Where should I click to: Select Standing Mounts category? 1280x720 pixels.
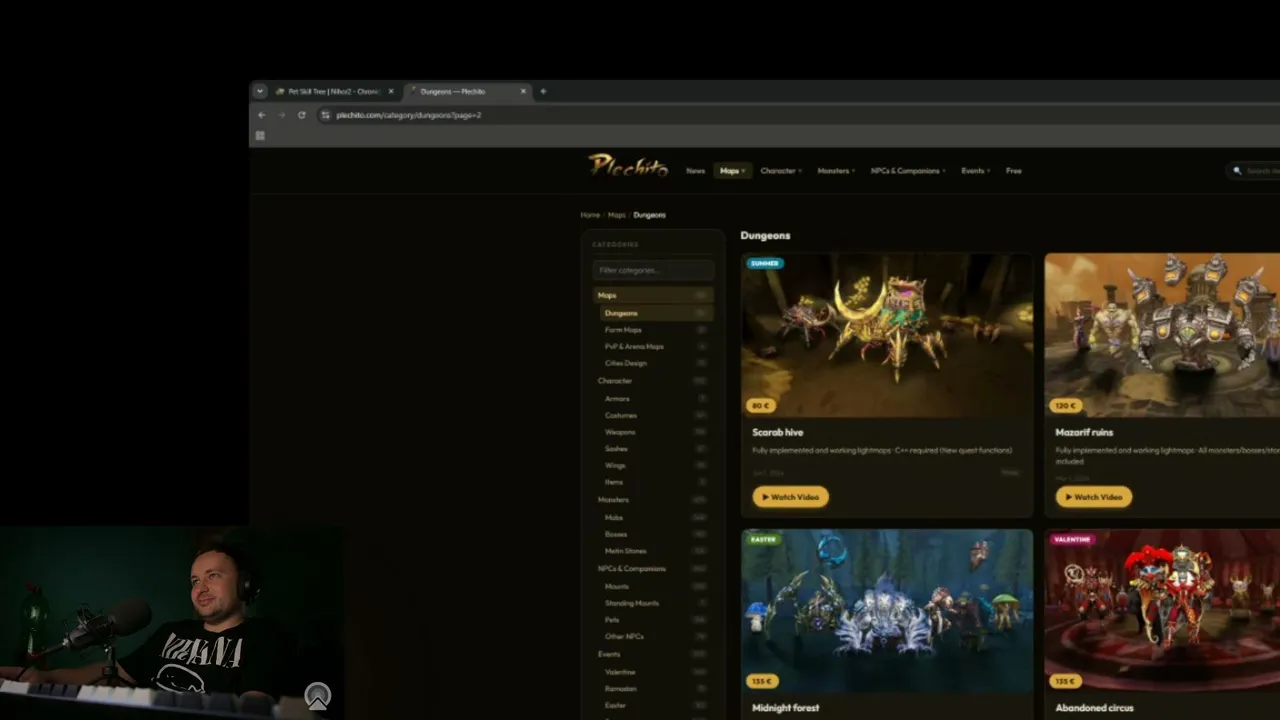click(x=656, y=603)
